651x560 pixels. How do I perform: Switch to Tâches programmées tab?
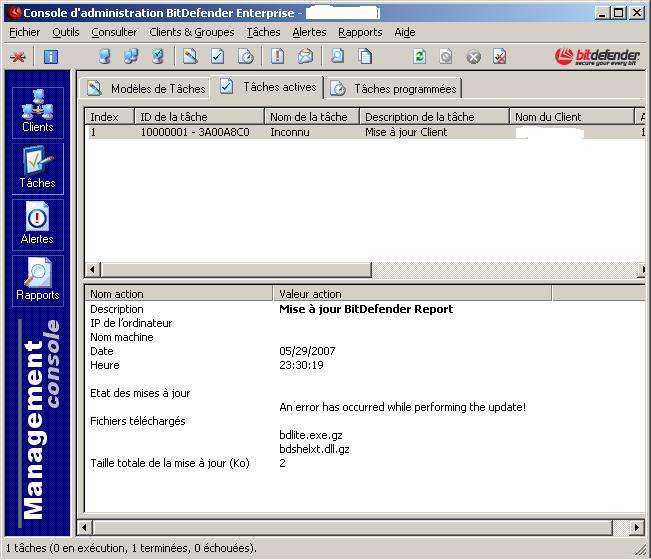[393, 88]
